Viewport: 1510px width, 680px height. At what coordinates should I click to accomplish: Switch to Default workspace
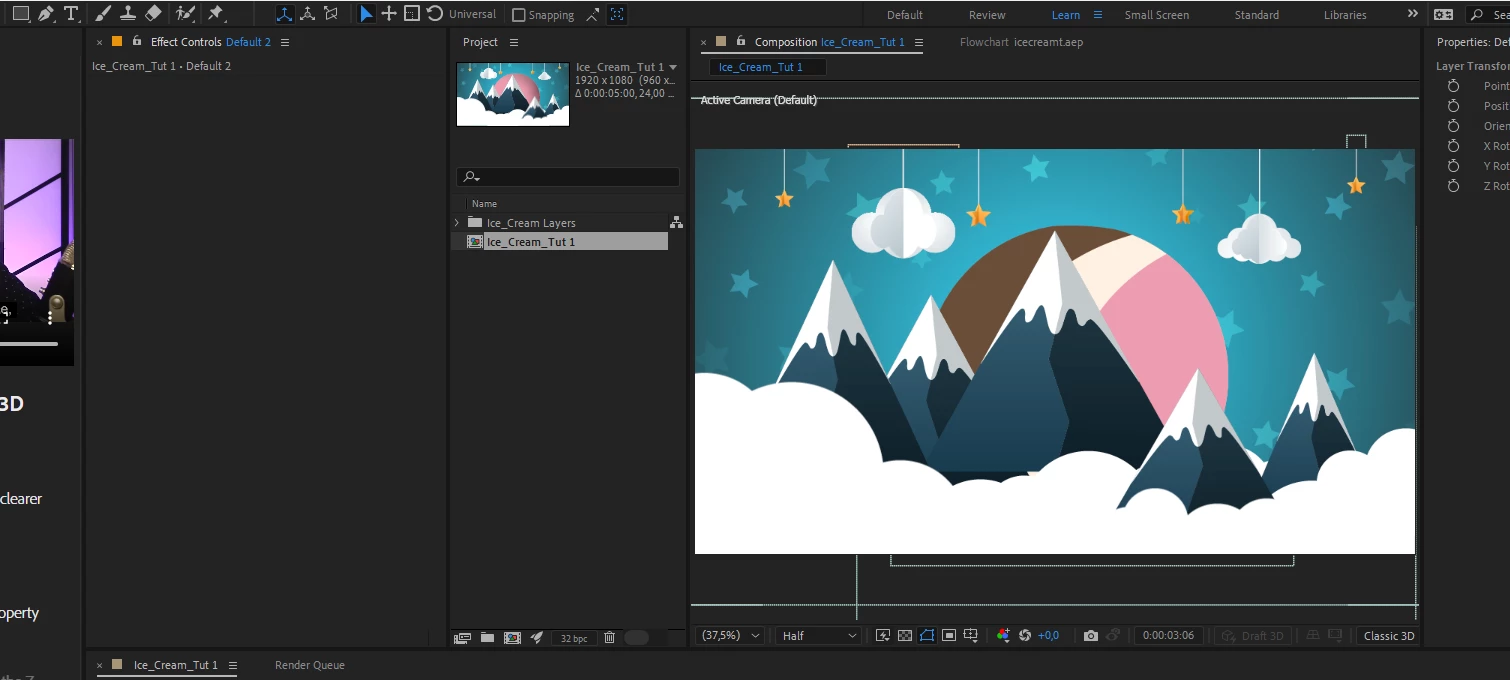click(x=905, y=15)
